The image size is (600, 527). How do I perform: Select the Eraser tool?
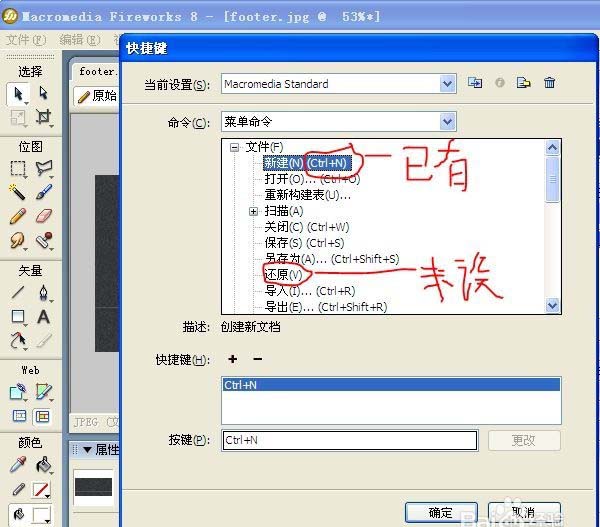[43, 216]
